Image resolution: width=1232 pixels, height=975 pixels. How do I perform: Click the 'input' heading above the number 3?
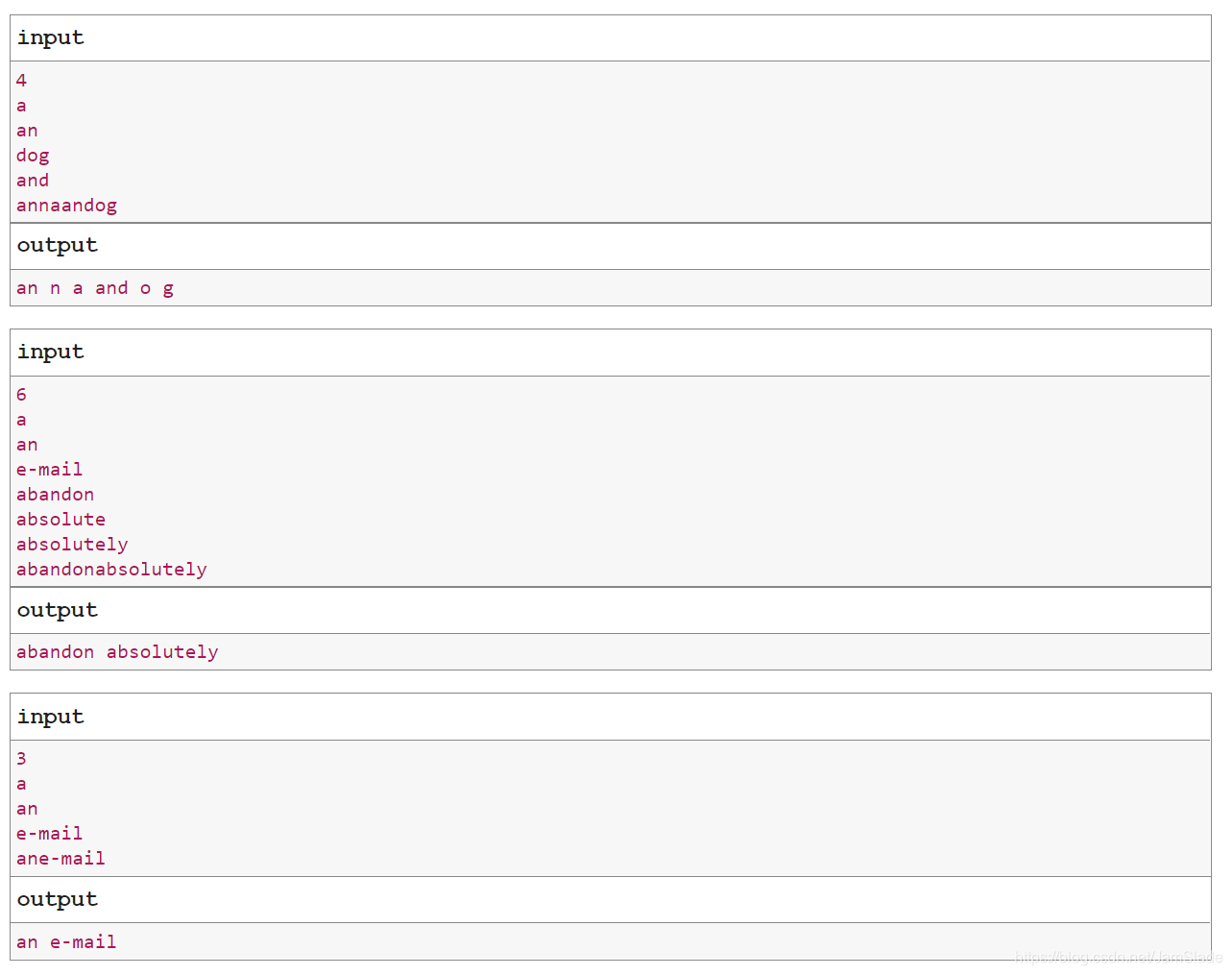(x=51, y=718)
